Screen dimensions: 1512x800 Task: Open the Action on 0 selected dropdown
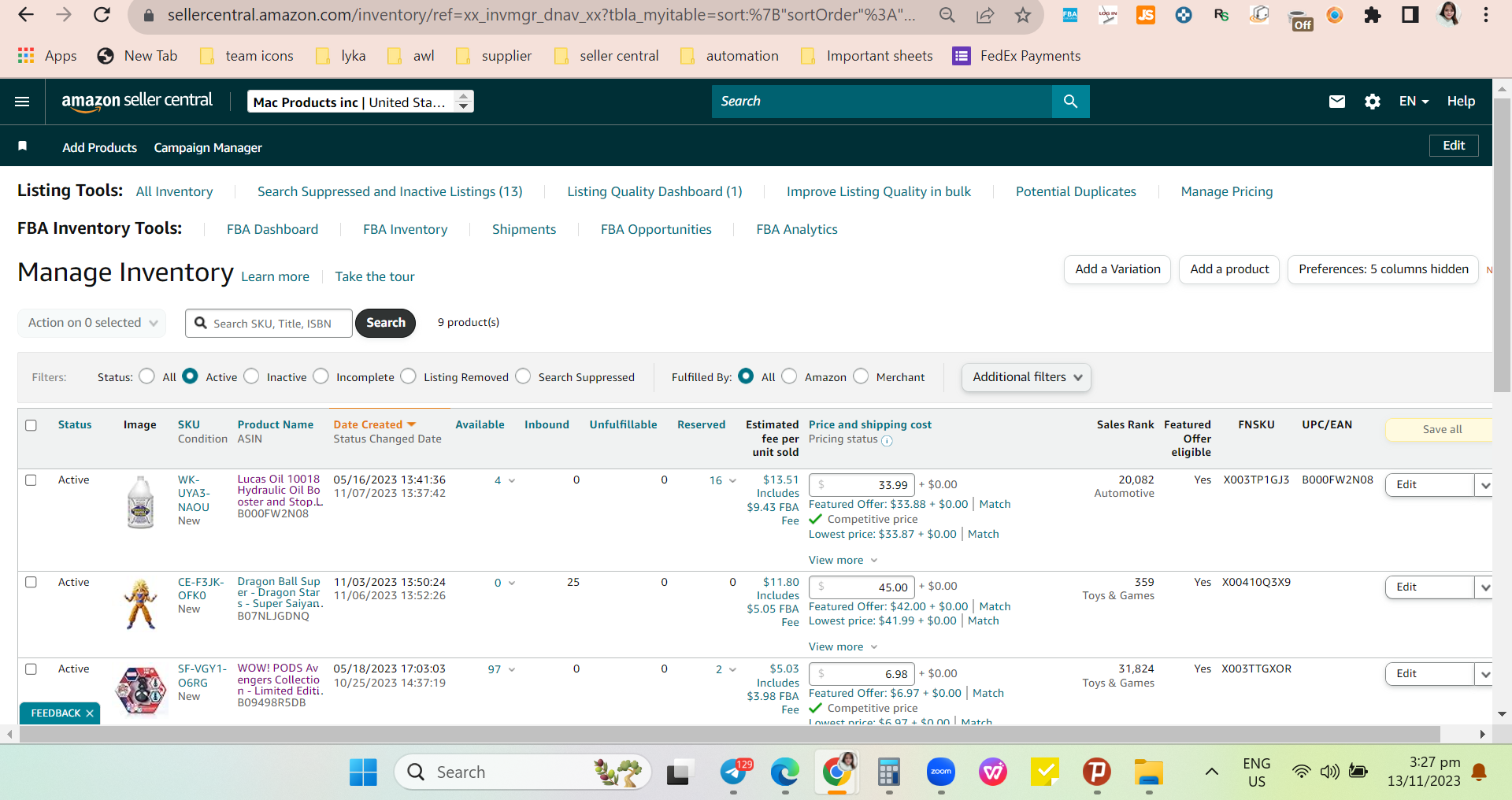click(92, 323)
